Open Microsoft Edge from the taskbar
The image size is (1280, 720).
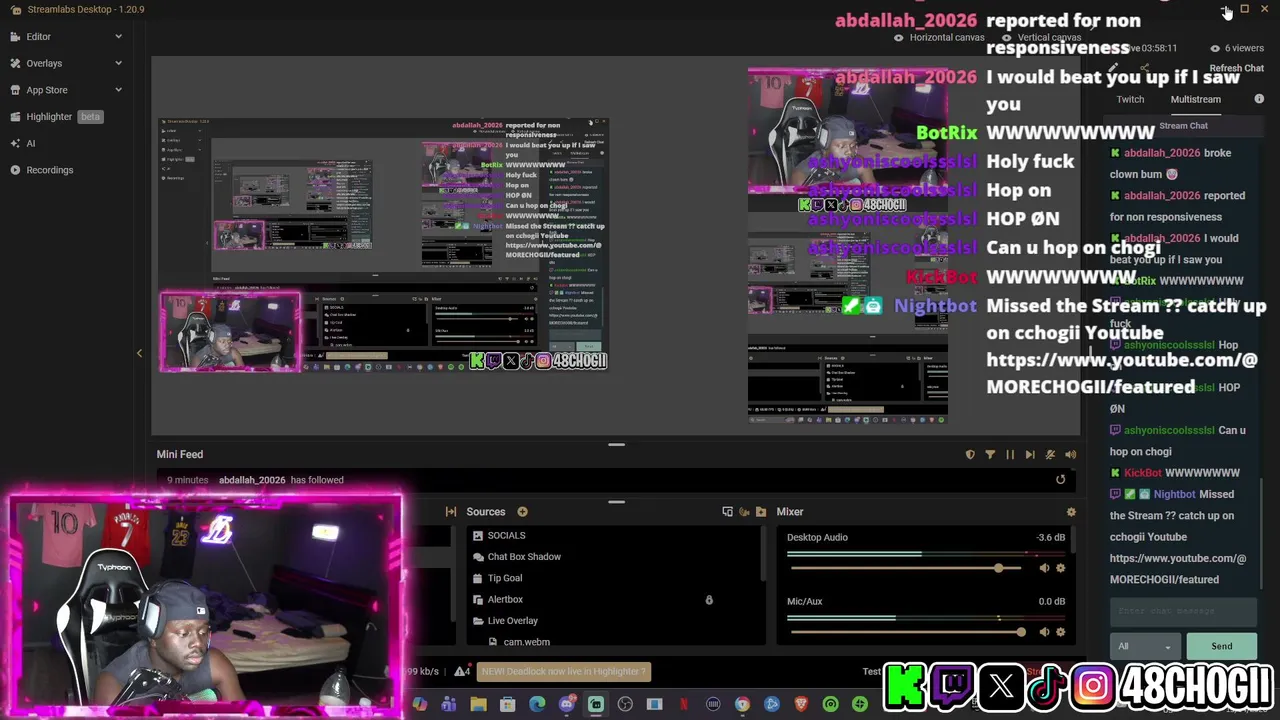pyautogui.click(x=537, y=704)
